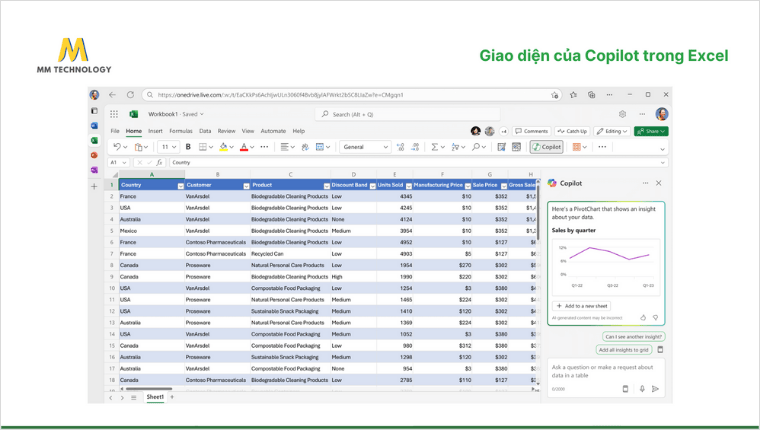The width and height of the screenshot is (760, 430).
Task: Open the Comments button
Action: pyautogui.click(x=532, y=131)
